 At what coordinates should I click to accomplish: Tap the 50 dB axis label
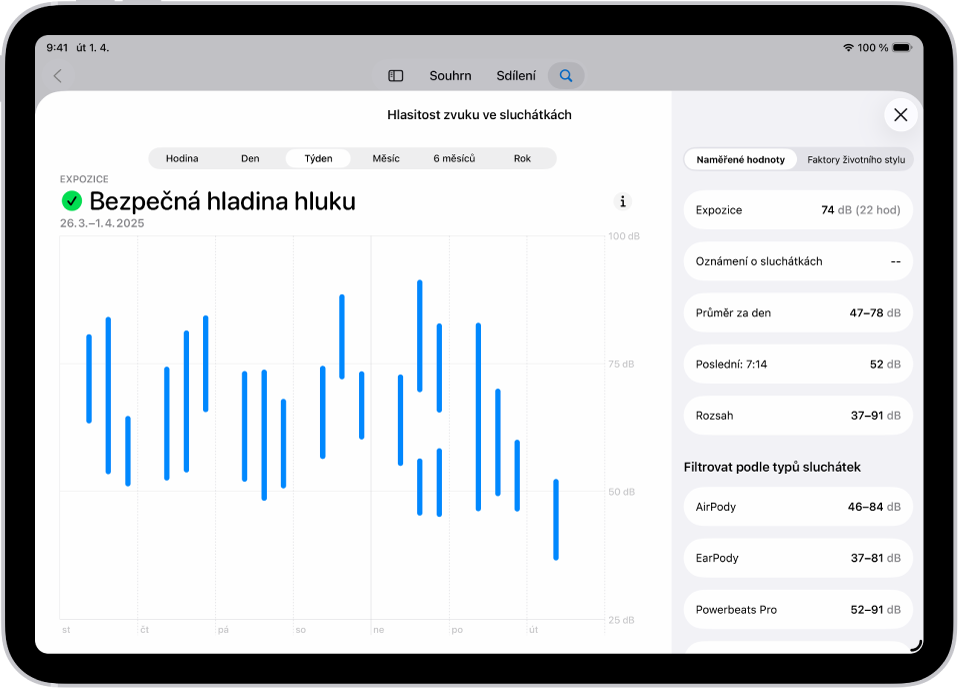(621, 492)
